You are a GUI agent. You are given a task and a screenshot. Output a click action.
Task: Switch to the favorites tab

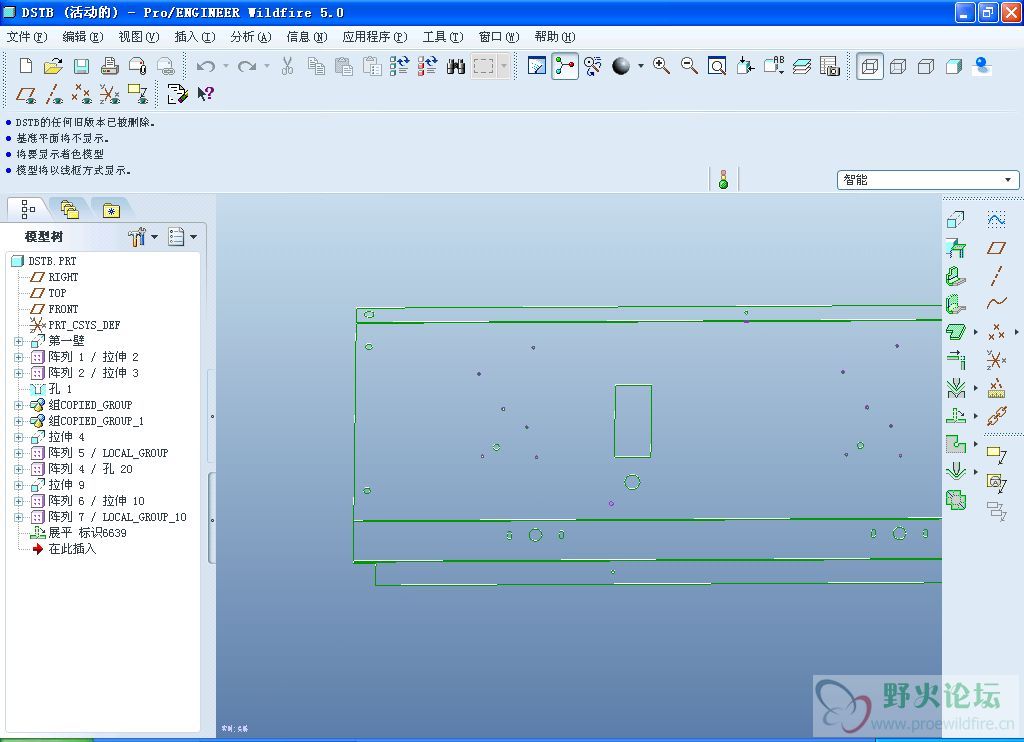tap(111, 210)
